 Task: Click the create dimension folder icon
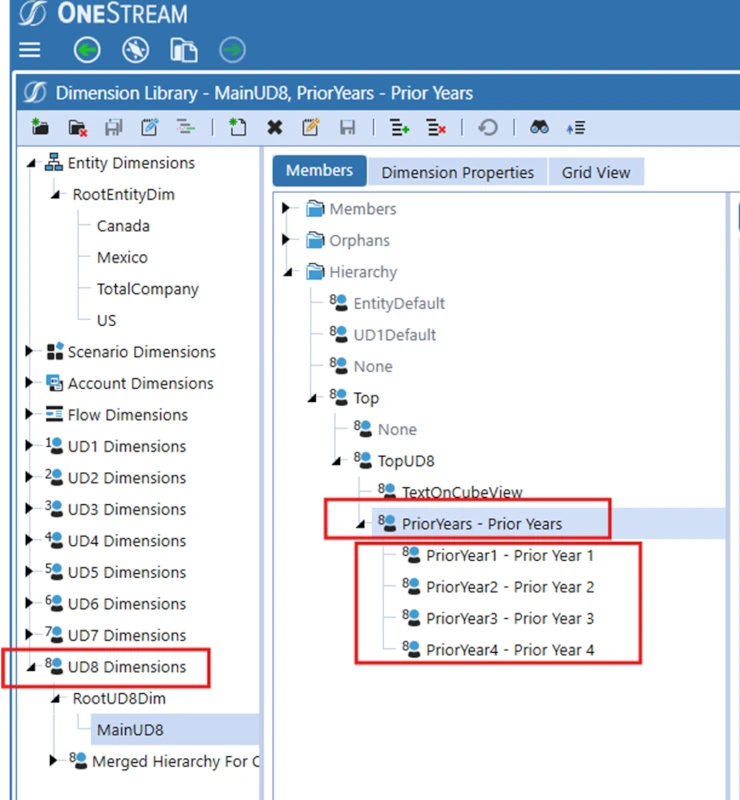(40, 127)
